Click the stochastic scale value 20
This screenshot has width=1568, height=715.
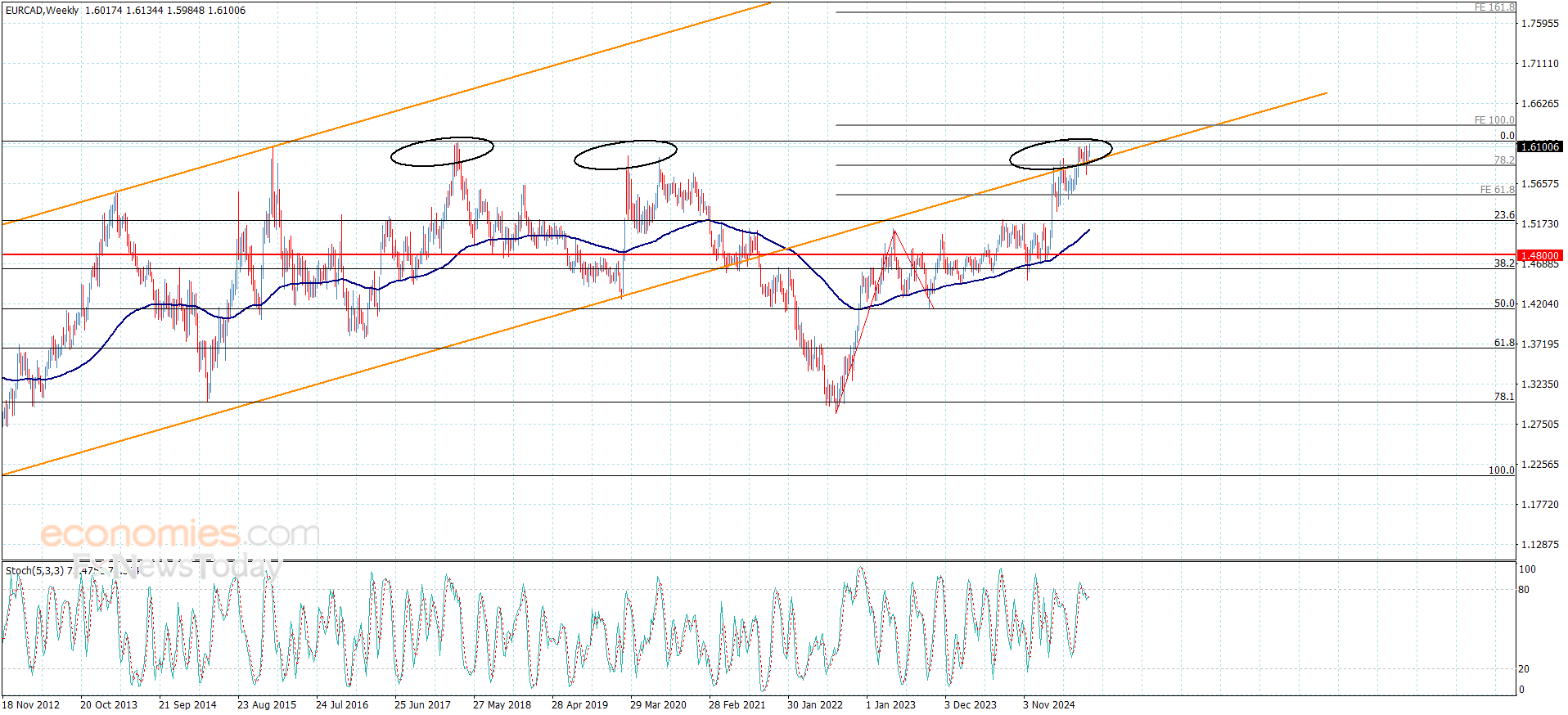[x=1524, y=669]
